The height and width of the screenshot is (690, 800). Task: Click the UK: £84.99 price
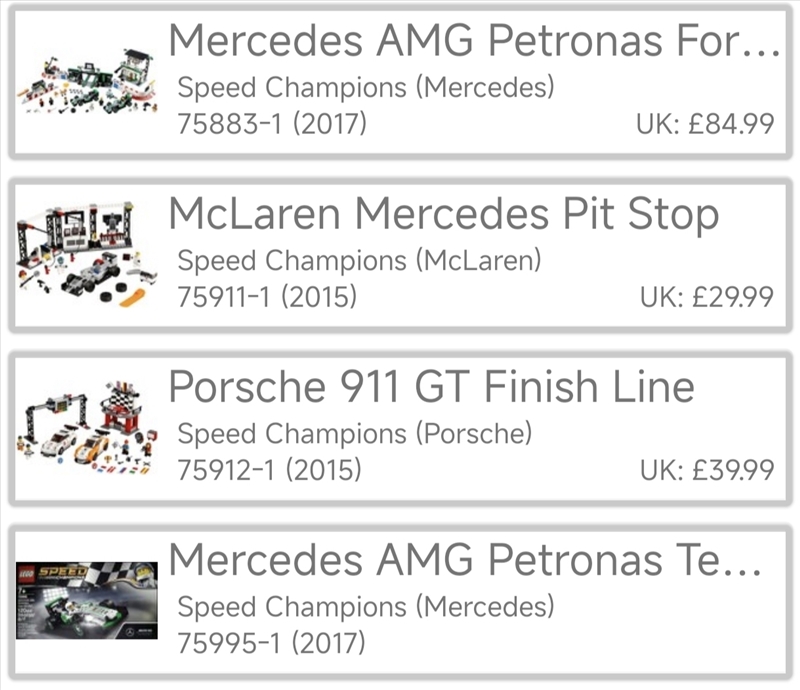coord(704,125)
